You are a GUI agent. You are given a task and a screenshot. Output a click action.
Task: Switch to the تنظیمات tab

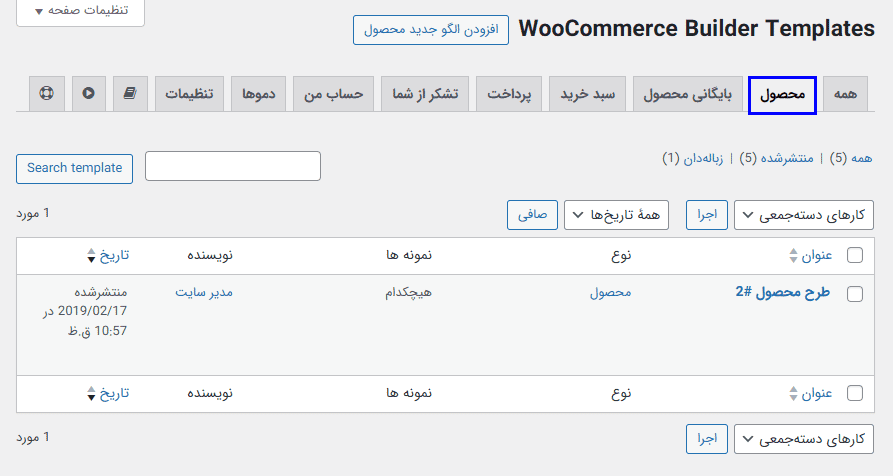tap(189, 93)
